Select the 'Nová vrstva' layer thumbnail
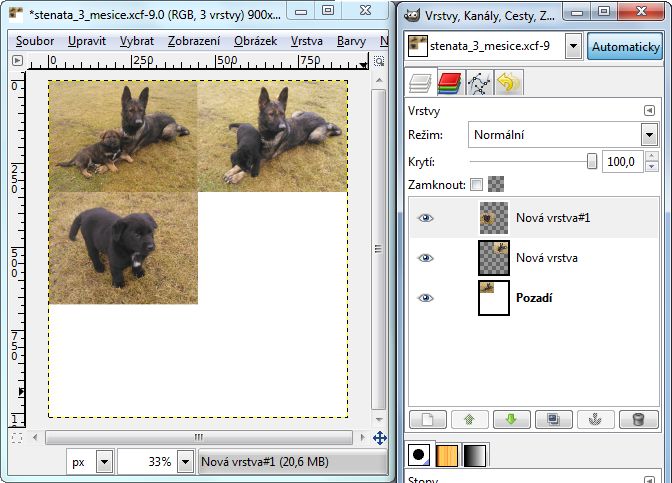672x483 pixels. tap(494, 258)
